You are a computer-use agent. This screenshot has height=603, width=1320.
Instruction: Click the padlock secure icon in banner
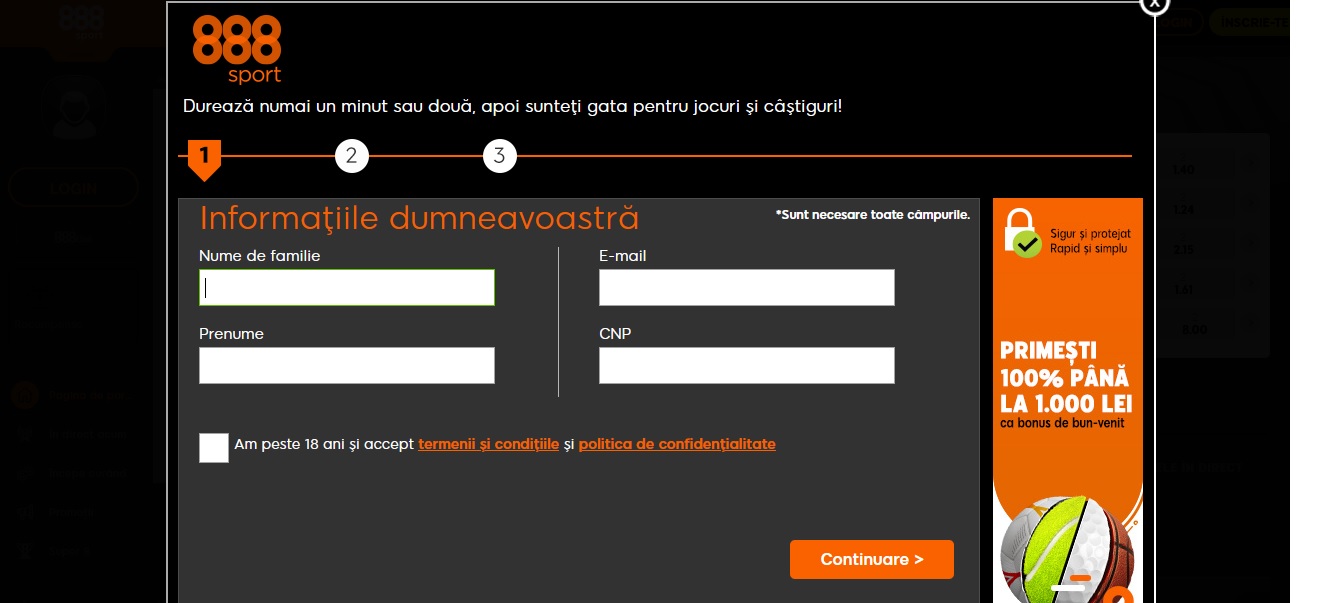(x=1022, y=232)
